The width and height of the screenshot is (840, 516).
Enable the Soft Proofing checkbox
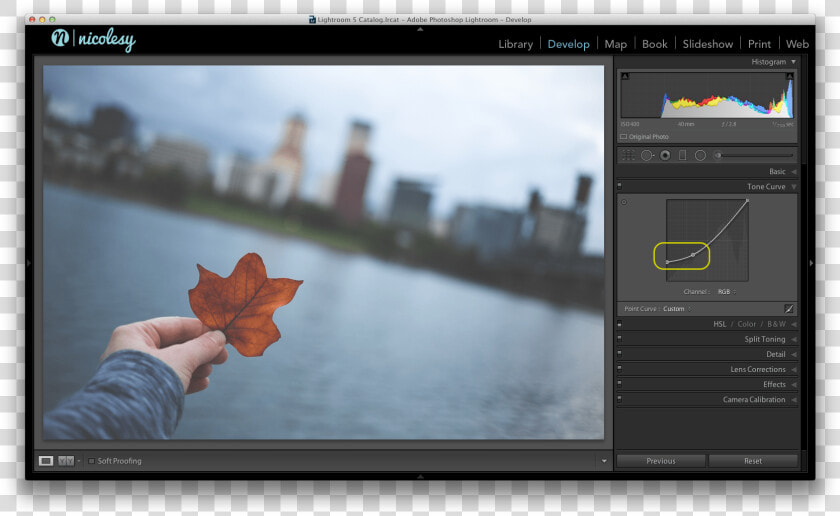tap(91, 461)
